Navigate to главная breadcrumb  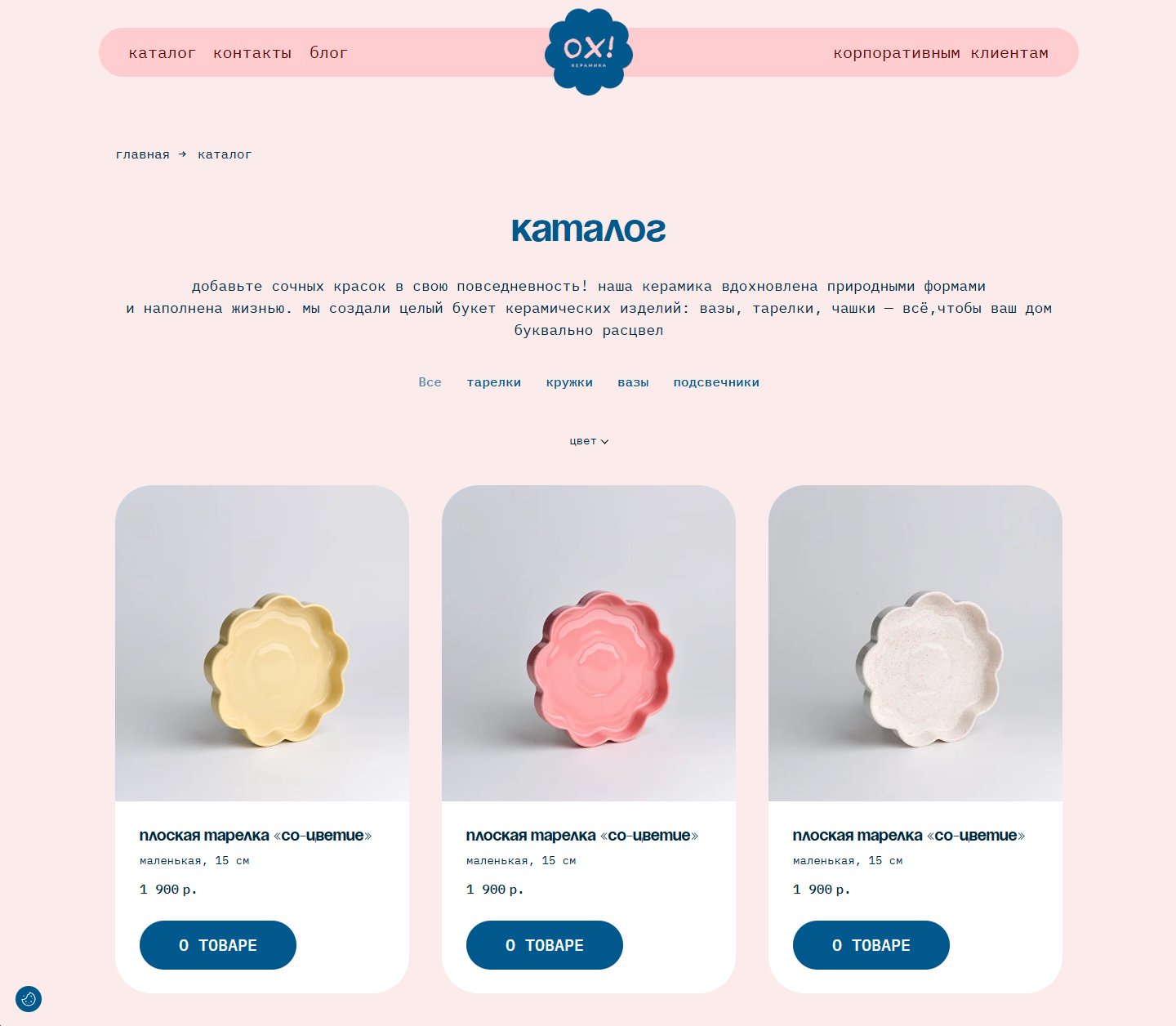pos(143,154)
